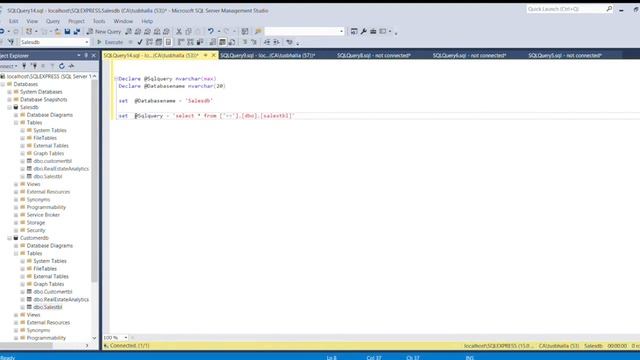Click the line "set @Databasename = 'Salesdb'"
640x360 pixels.
[x=165, y=101]
